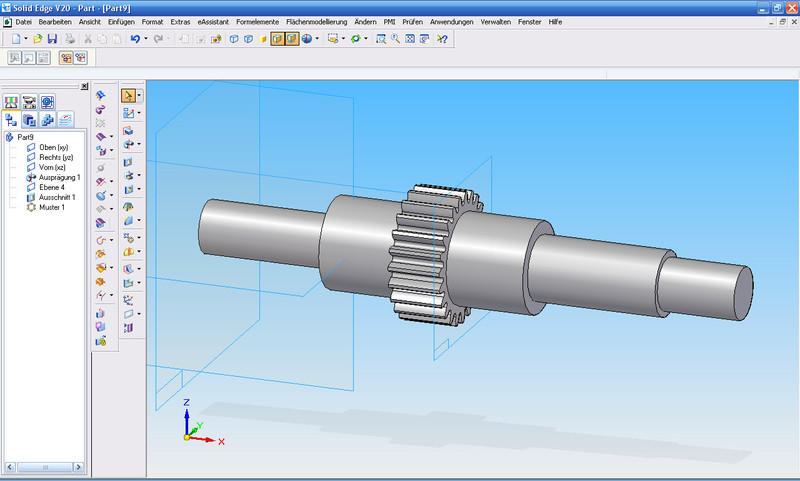Click the Open folder icon
The width and height of the screenshot is (800, 481).
pyautogui.click(x=38, y=39)
